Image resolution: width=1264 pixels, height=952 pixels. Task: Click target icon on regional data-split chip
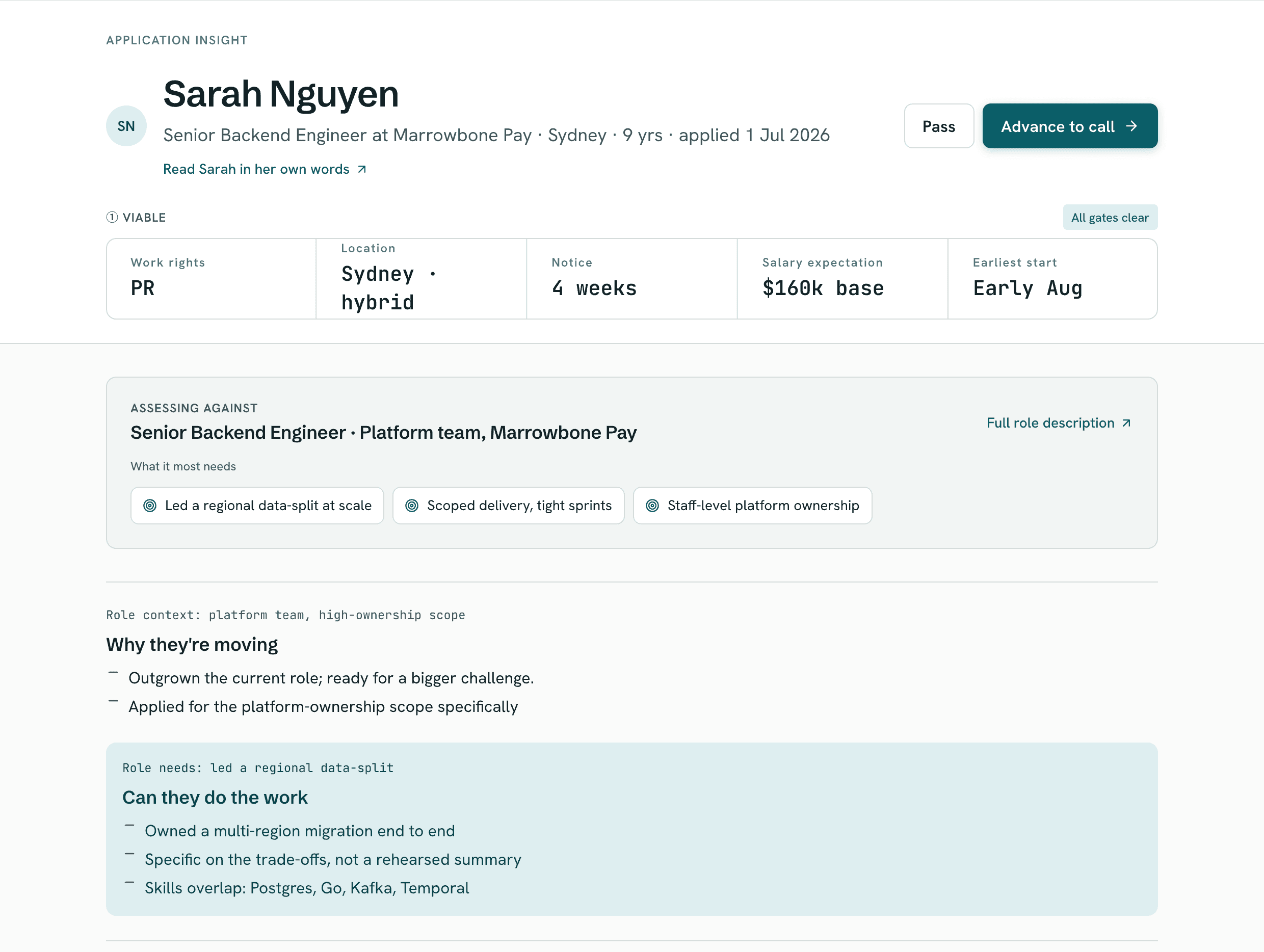point(150,506)
